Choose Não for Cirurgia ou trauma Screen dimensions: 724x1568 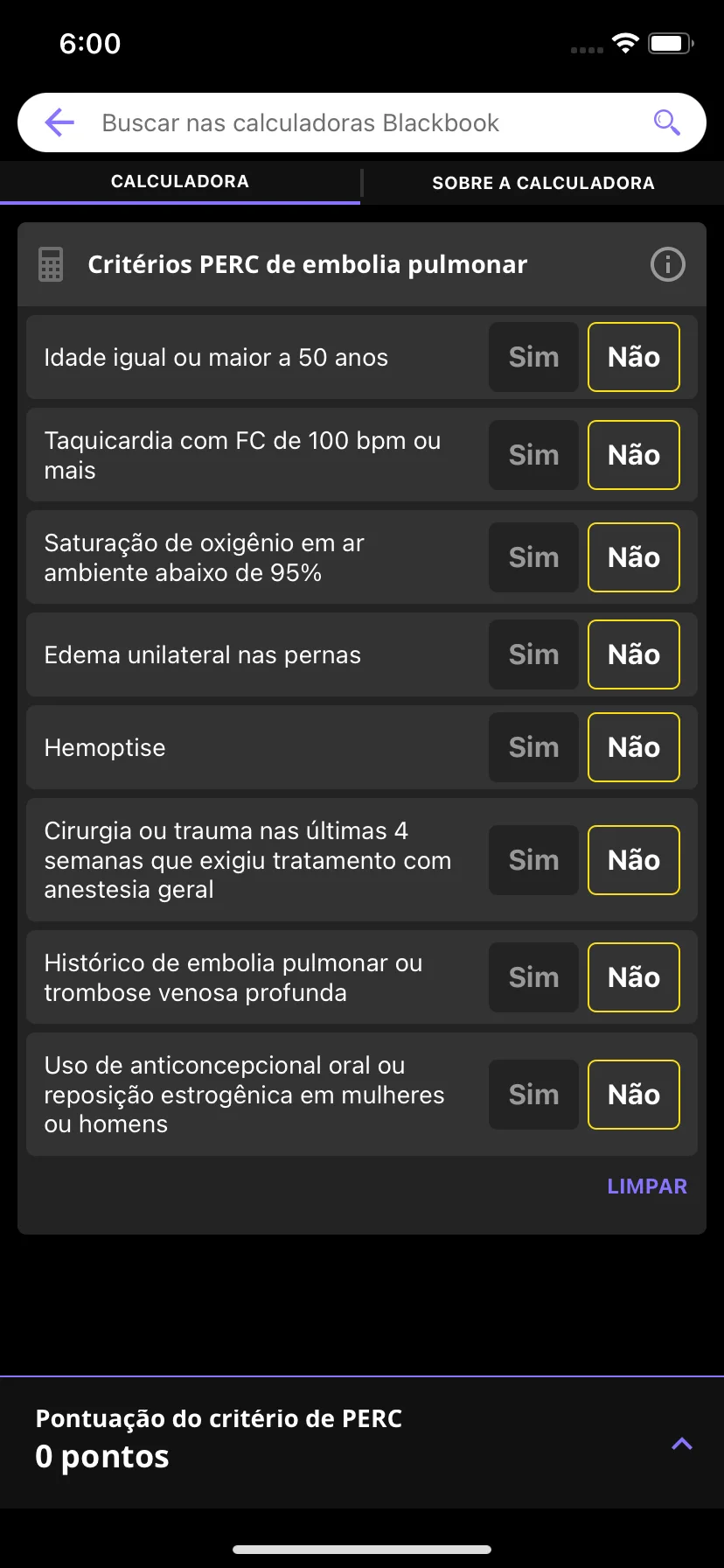click(x=634, y=860)
